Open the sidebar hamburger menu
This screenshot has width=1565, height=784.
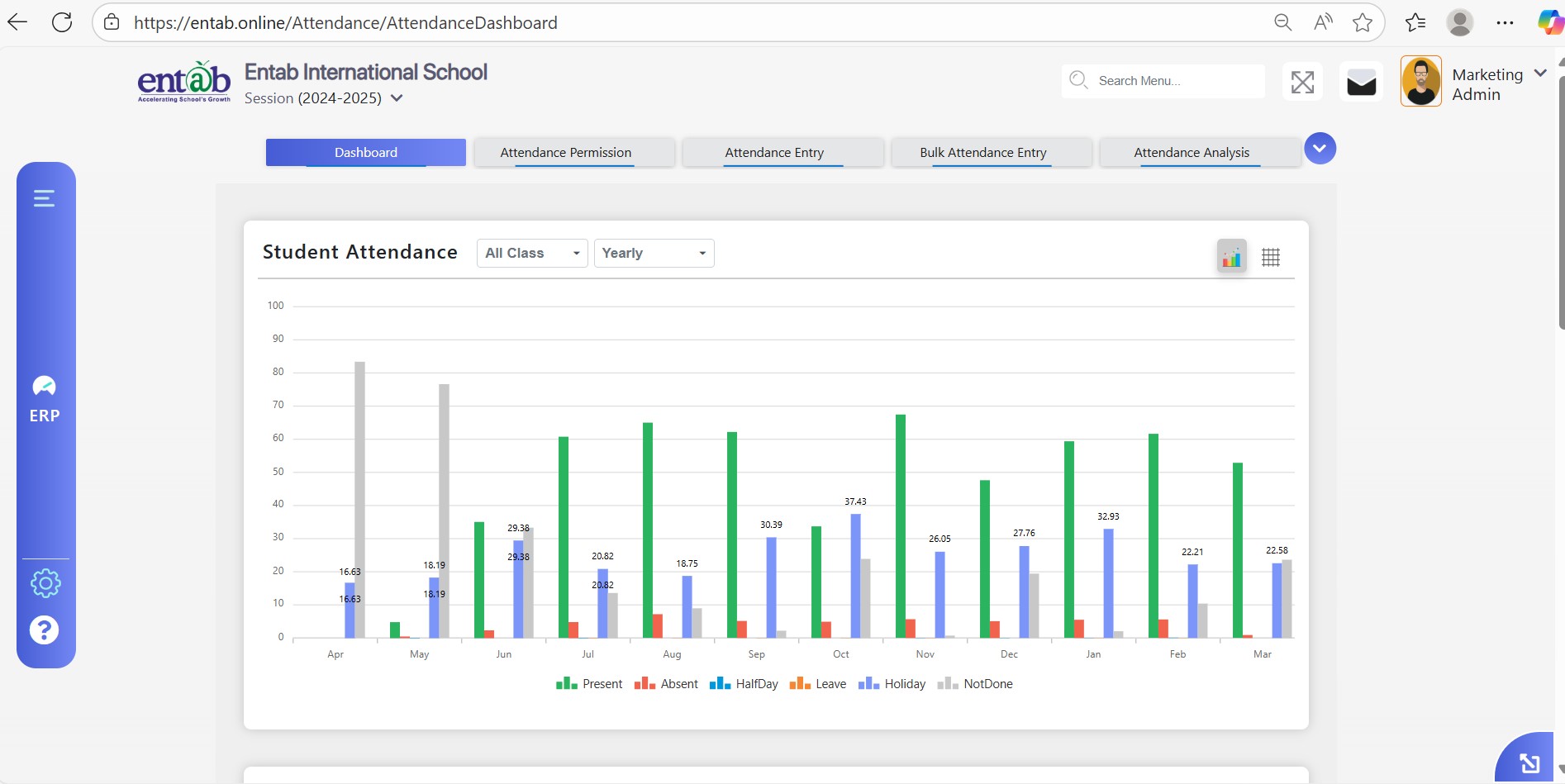point(44,198)
